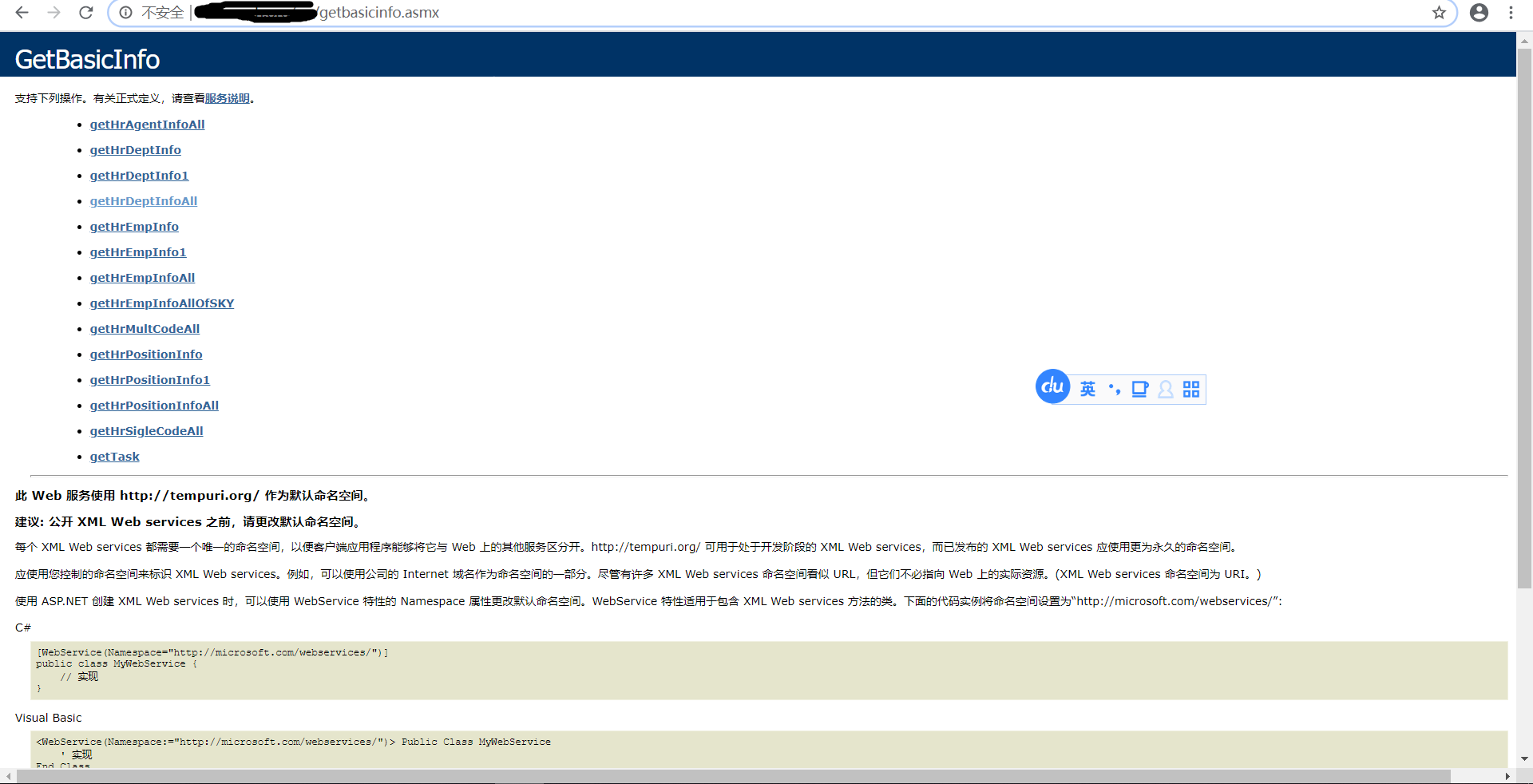Click inside the browser address bar
The image size is (1533, 784).
pos(559,13)
